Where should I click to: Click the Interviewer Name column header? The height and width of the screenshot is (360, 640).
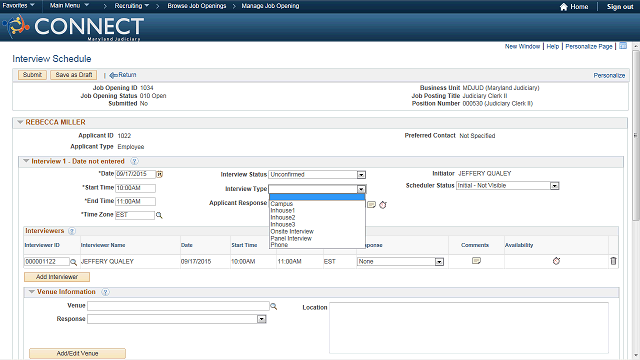(103, 245)
